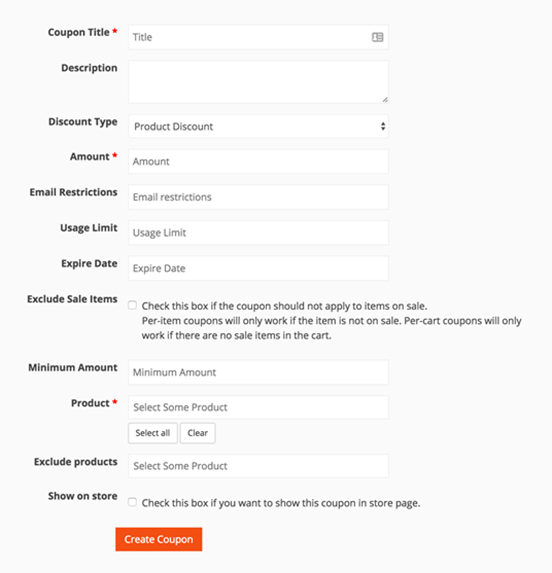Grab the Description textarea resize handle
Screen dimensions: 552x573
coord(385,100)
